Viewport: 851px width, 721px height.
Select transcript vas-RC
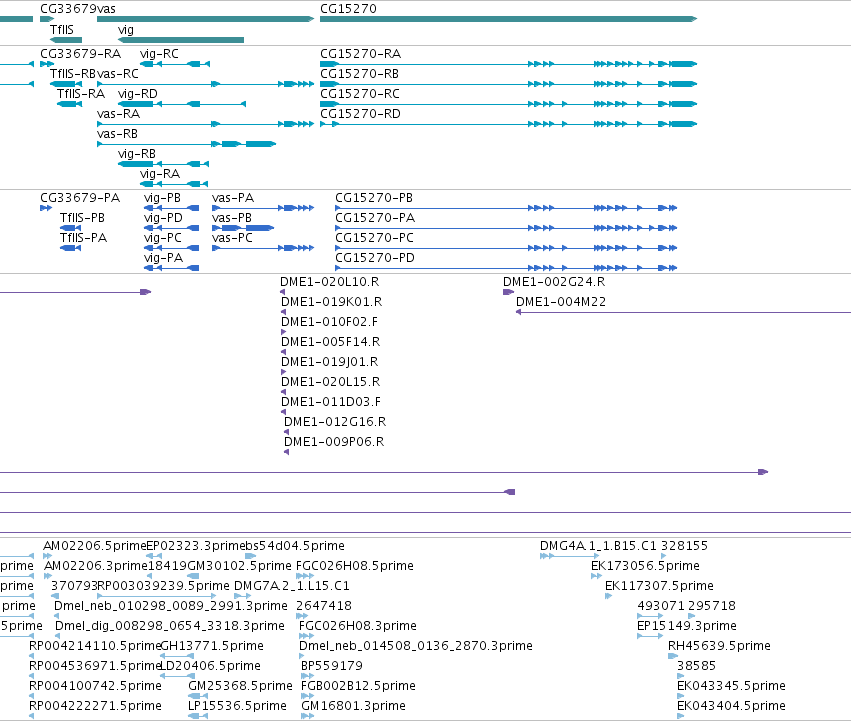pyautogui.click(x=118, y=74)
